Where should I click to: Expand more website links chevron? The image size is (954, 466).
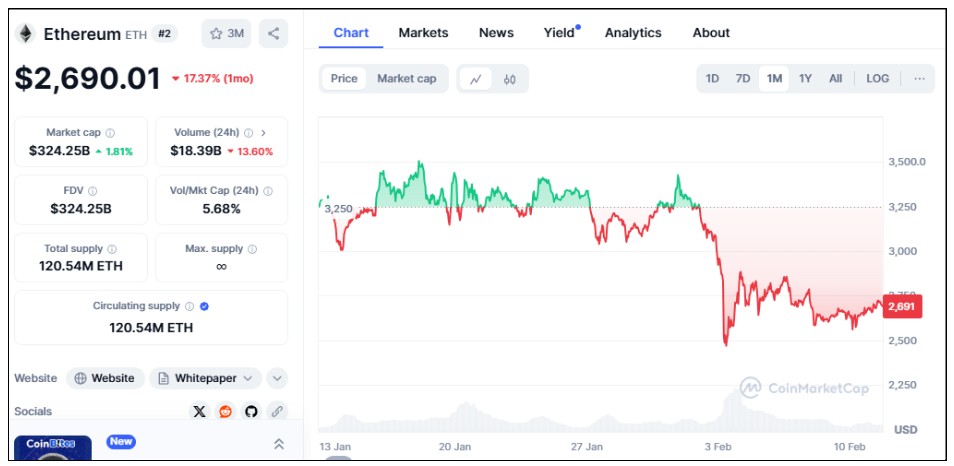[277, 378]
